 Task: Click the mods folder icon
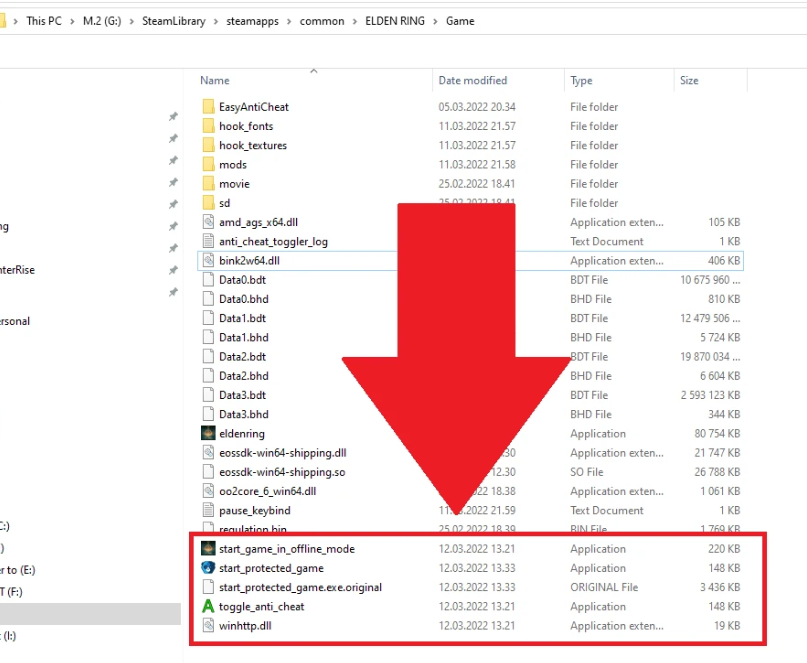[208, 165]
